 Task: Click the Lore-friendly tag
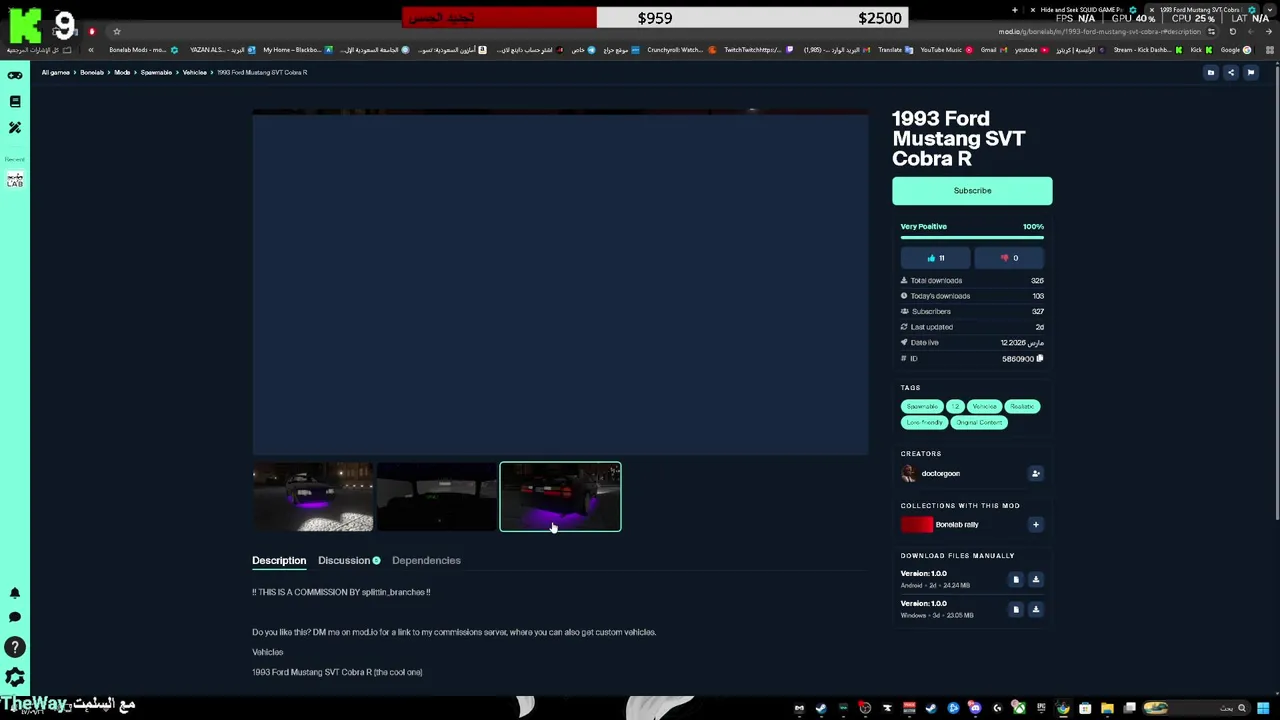click(924, 423)
